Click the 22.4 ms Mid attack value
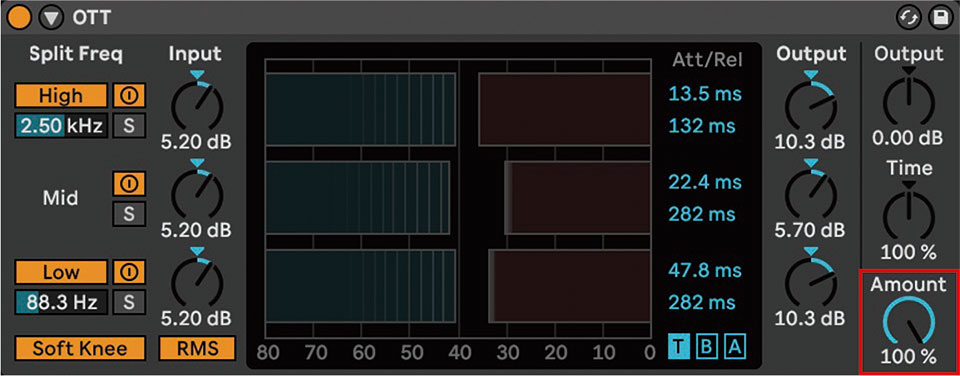Viewport: 960px width, 376px height. coord(705,182)
